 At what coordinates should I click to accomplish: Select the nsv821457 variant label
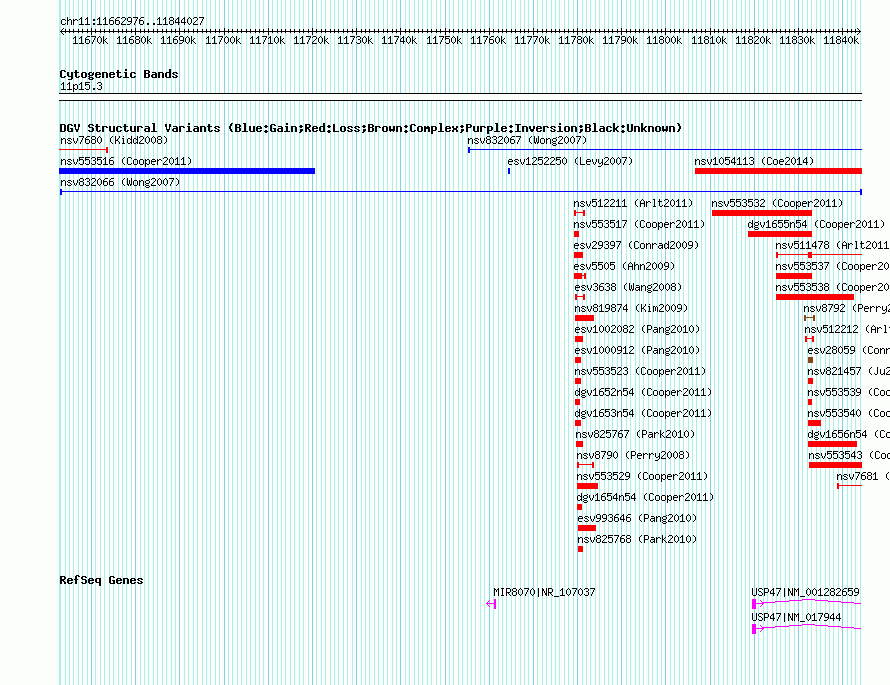pyautogui.click(x=848, y=371)
